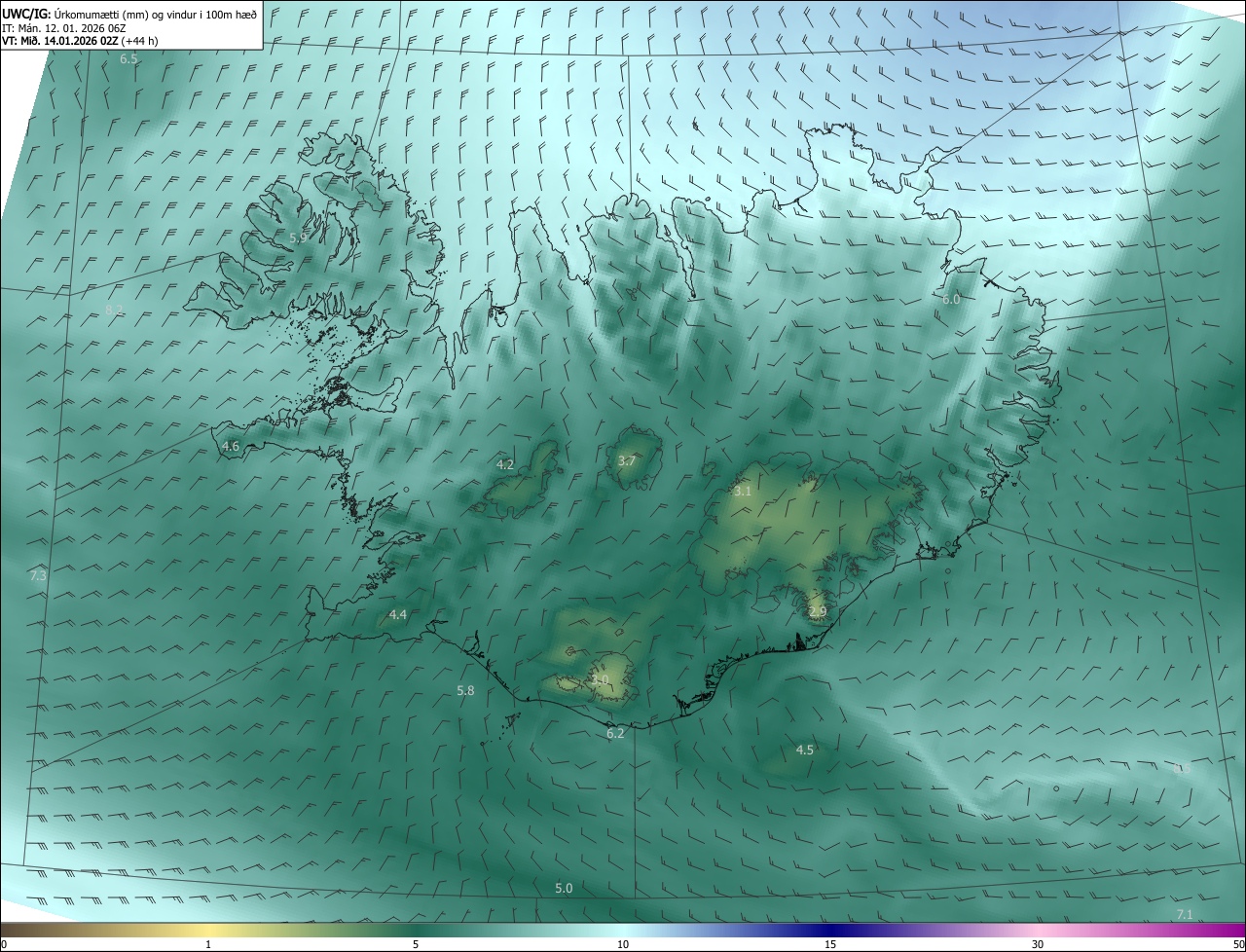Click the 'Úrkomumætti (mm) og vindur' title text
Image resolution: width=1246 pixels, height=952 pixels.
pyautogui.click(x=124, y=14)
